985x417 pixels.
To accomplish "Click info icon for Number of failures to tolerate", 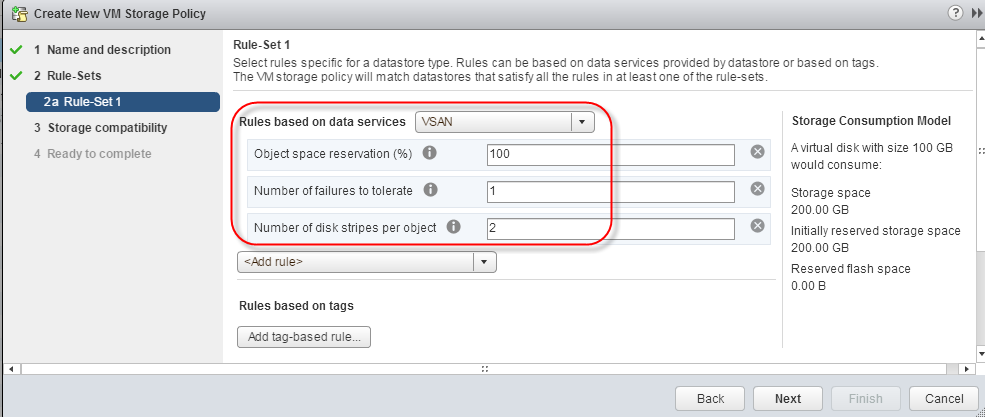I will click(x=430, y=190).
